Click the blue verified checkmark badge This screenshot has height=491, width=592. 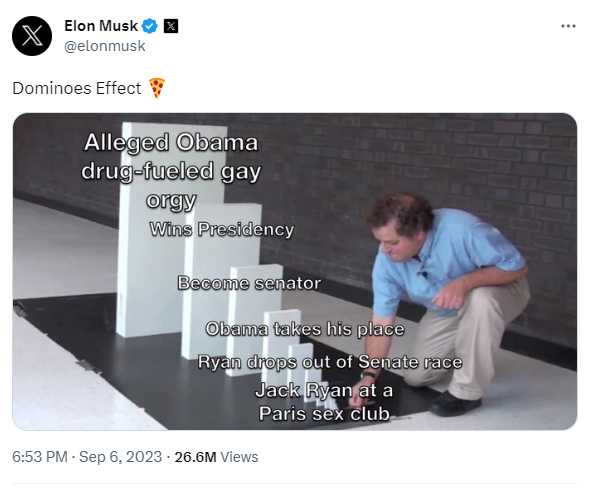tap(150, 26)
